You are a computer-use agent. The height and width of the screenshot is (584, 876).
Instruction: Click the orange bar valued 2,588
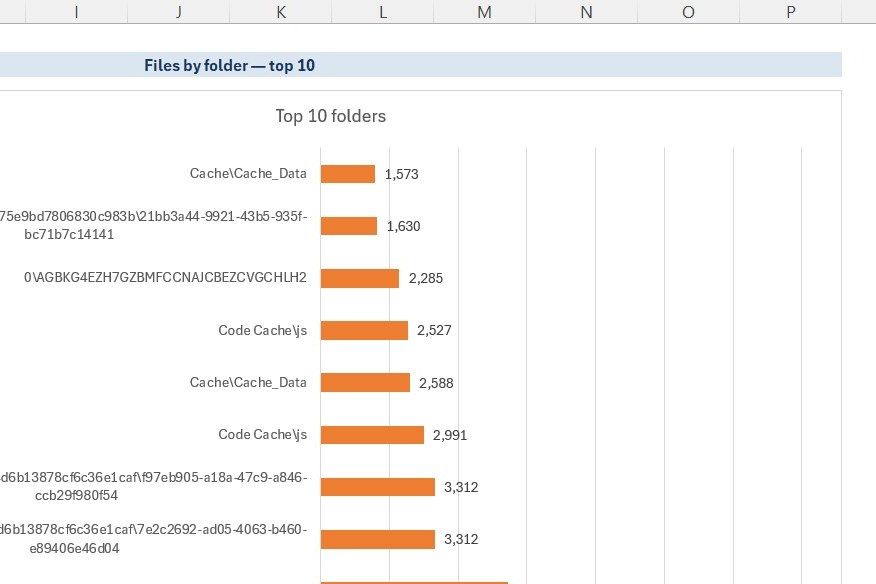pyautogui.click(x=366, y=382)
